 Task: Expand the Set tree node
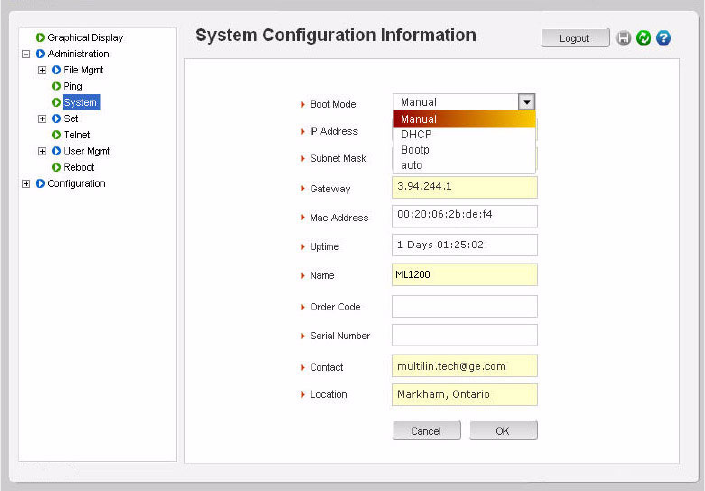[42, 119]
